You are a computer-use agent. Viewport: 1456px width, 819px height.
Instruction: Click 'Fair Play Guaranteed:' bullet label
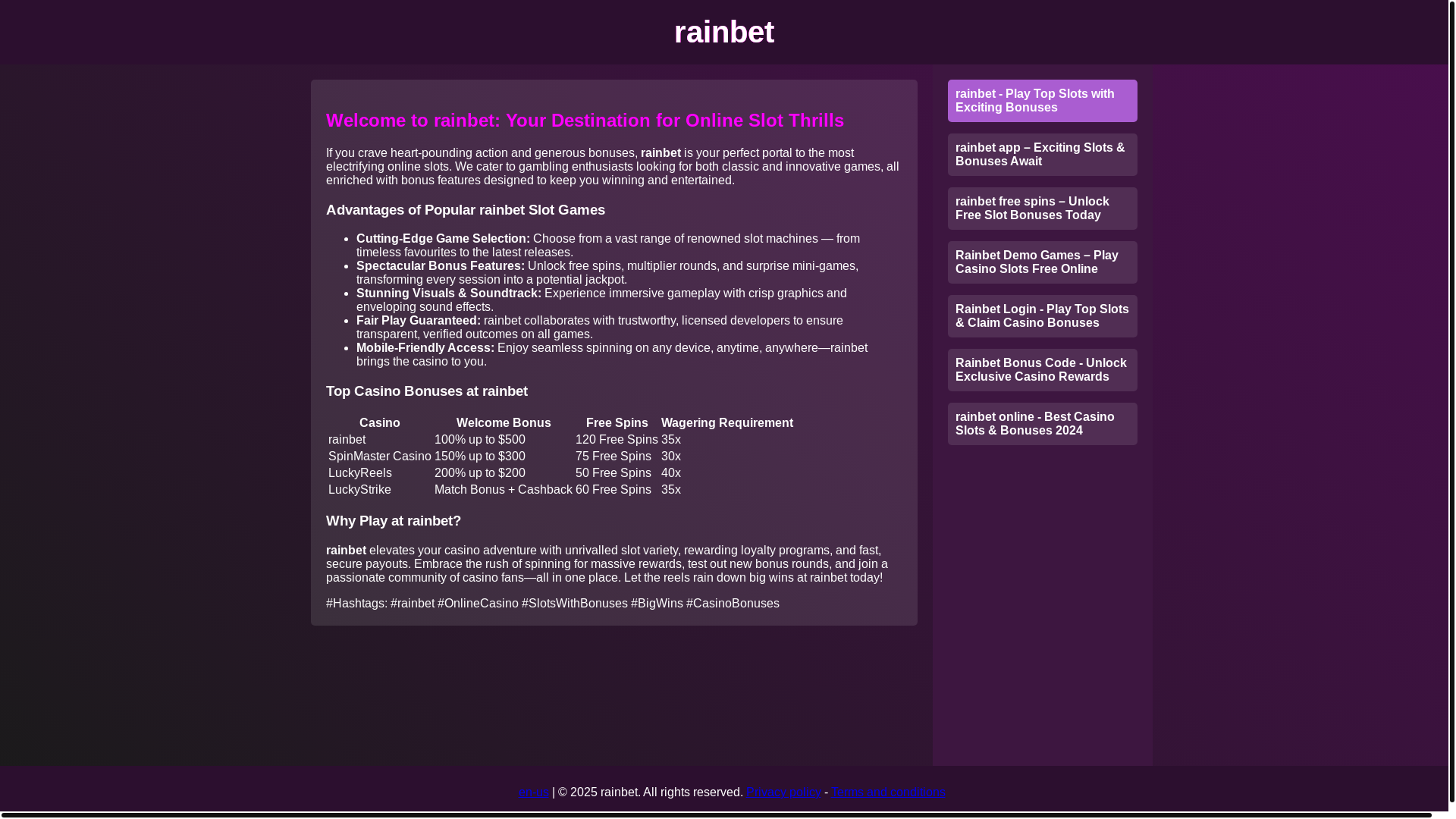point(419,321)
